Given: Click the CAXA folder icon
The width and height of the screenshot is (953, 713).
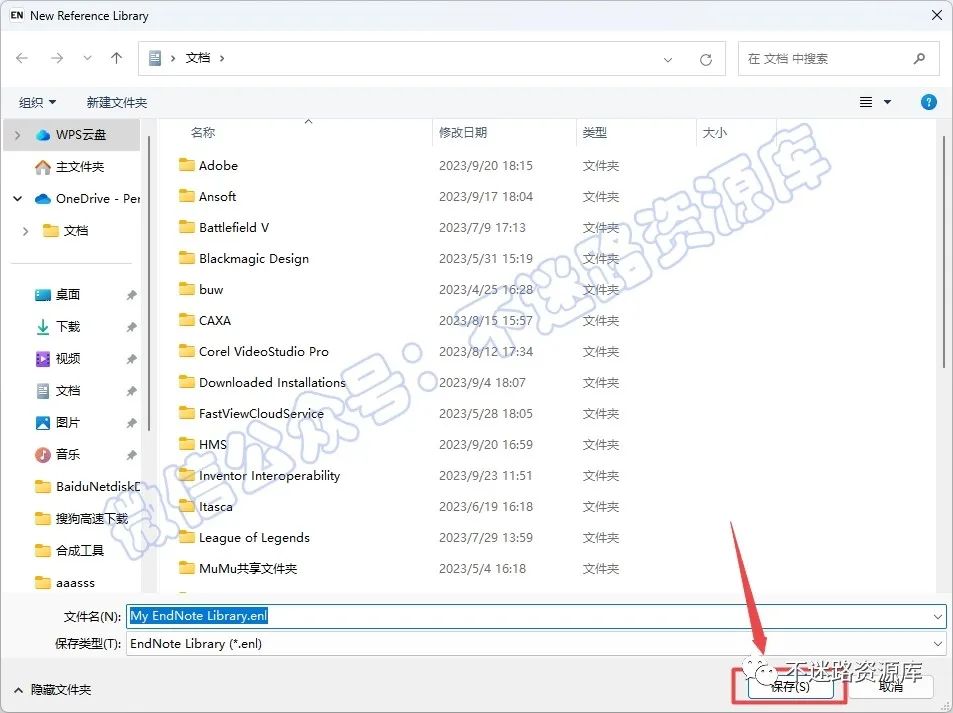Looking at the screenshot, I should [187, 320].
